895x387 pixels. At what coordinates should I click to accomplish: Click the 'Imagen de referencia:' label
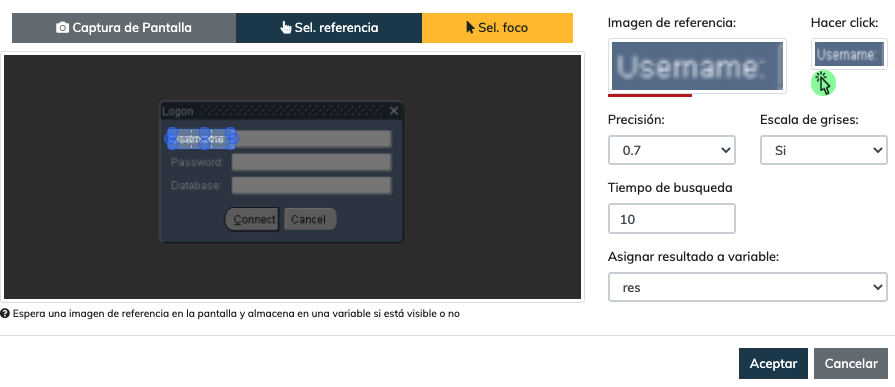click(672, 23)
